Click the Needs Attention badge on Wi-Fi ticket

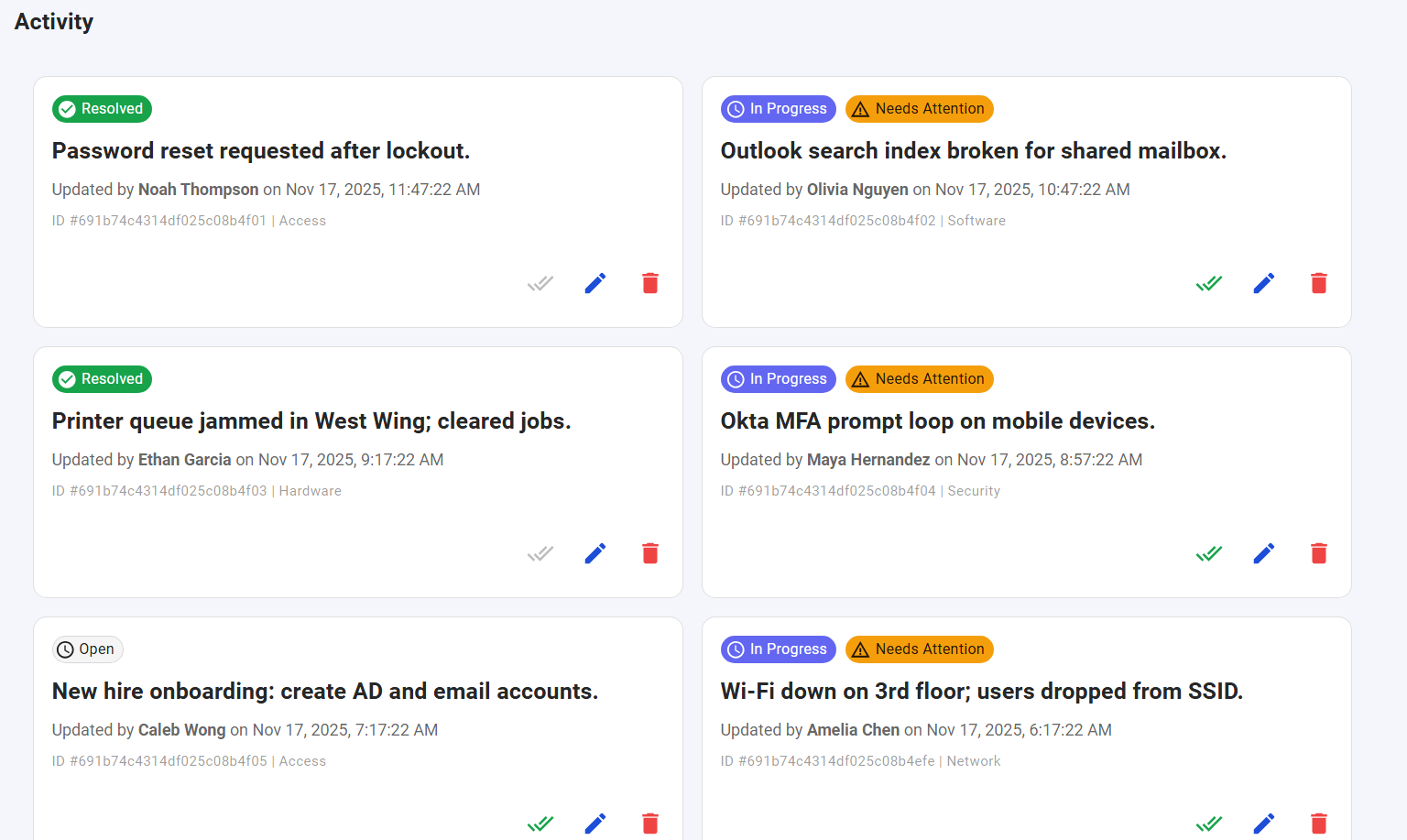coord(919,649)
